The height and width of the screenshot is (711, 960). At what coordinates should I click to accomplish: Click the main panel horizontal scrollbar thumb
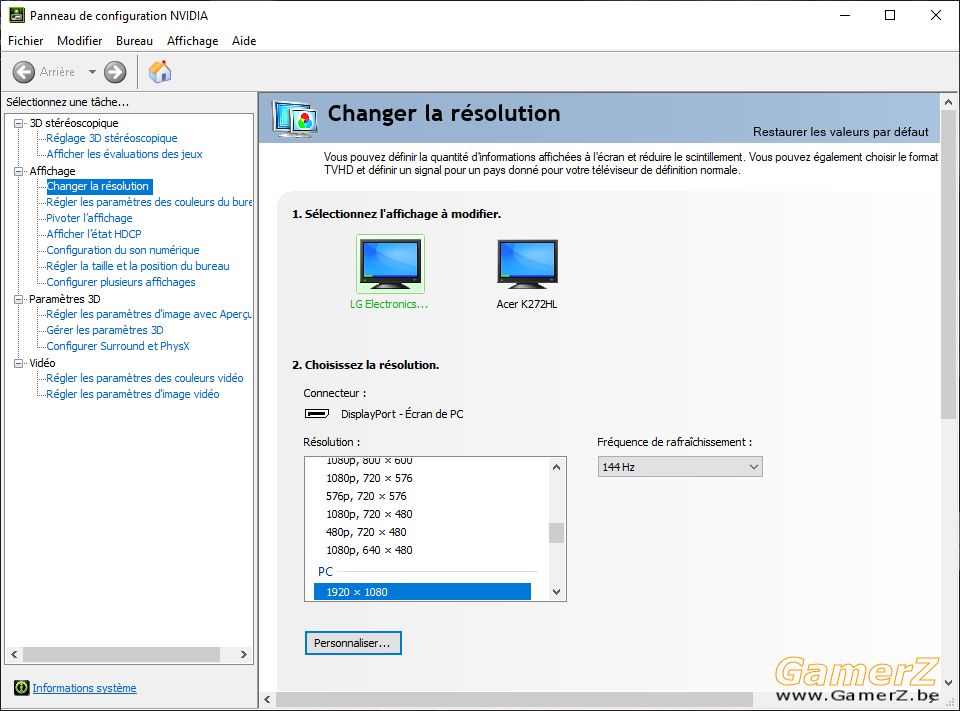click(x=514, y=699)
